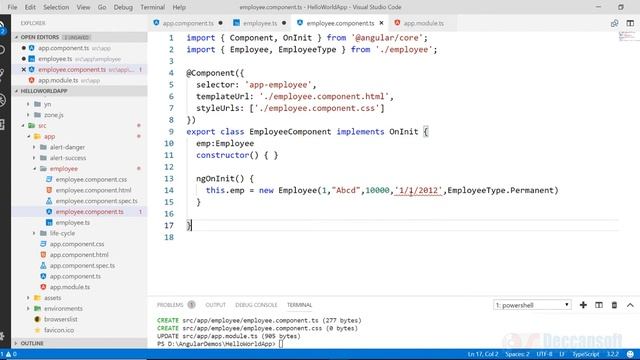Image resolution: width=640 pixels, height=360 pixels.
Task: Split the terminal panel
Action: coord(599,305)
